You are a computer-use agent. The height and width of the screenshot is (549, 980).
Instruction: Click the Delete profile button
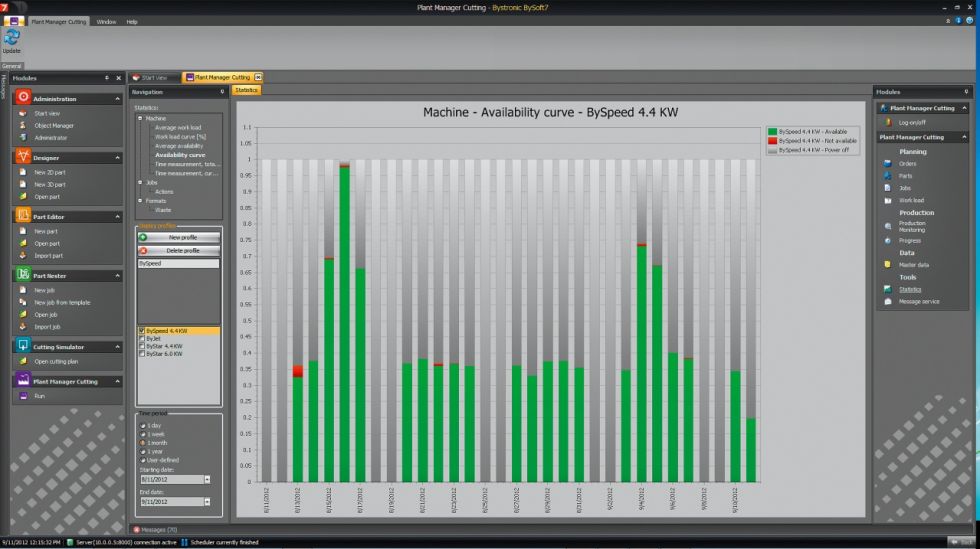tap(179, 251)
